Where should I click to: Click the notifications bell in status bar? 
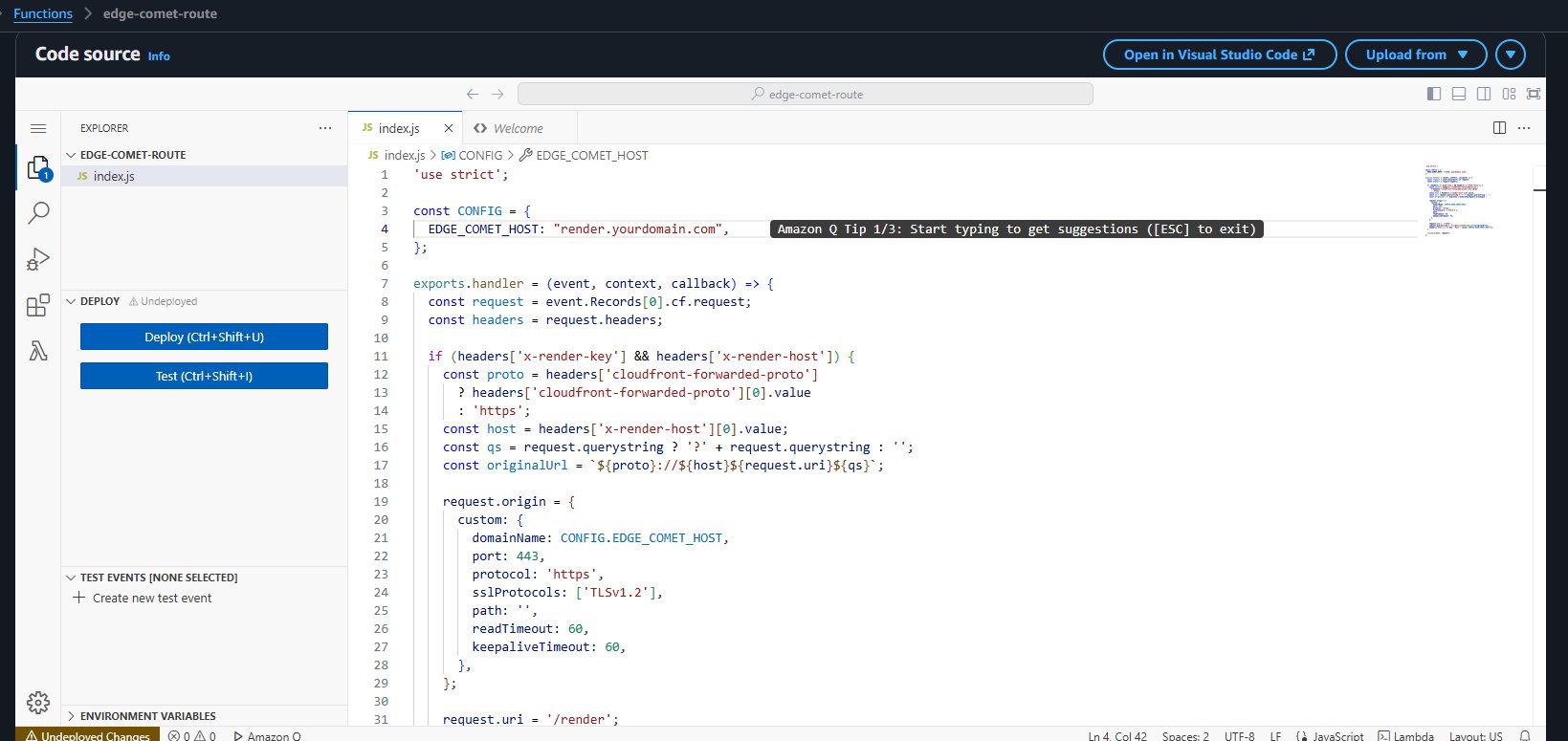[1525, 736]
